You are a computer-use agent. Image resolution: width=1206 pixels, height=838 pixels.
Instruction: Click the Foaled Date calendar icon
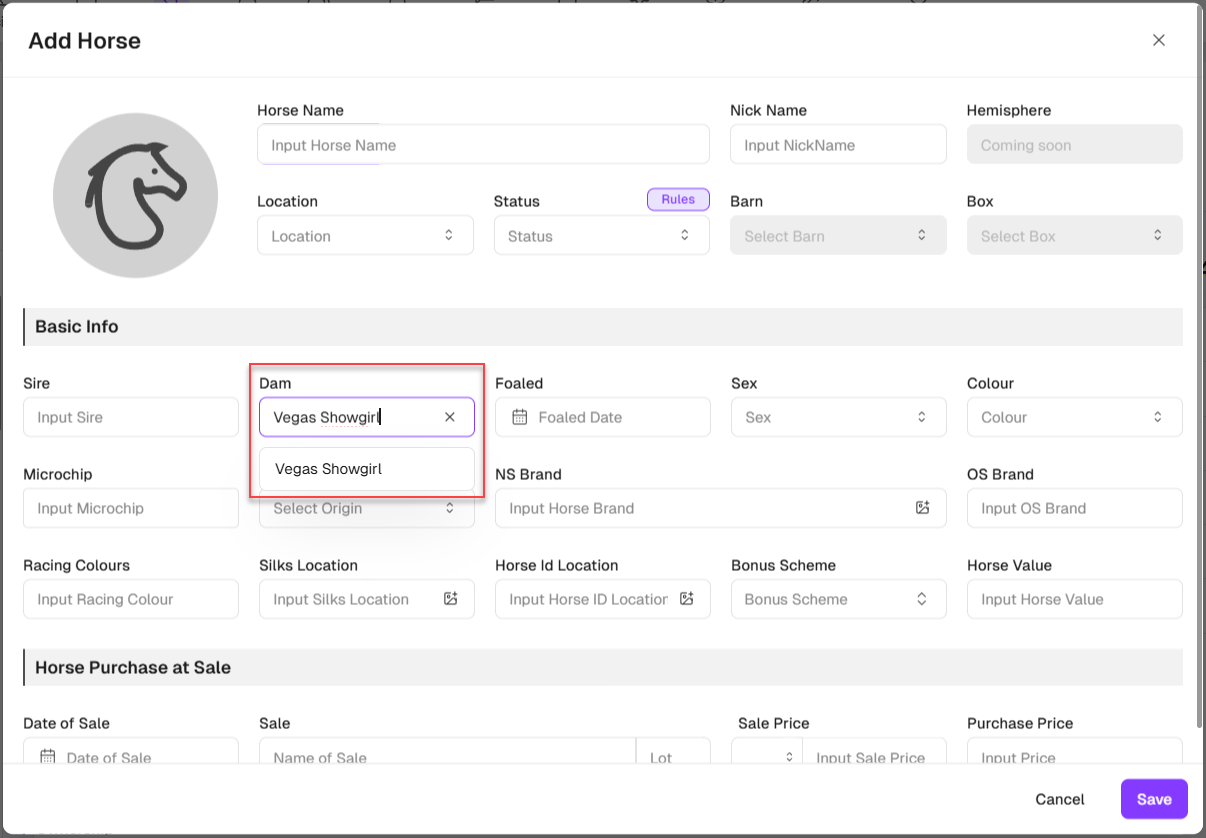coord(519,417)
